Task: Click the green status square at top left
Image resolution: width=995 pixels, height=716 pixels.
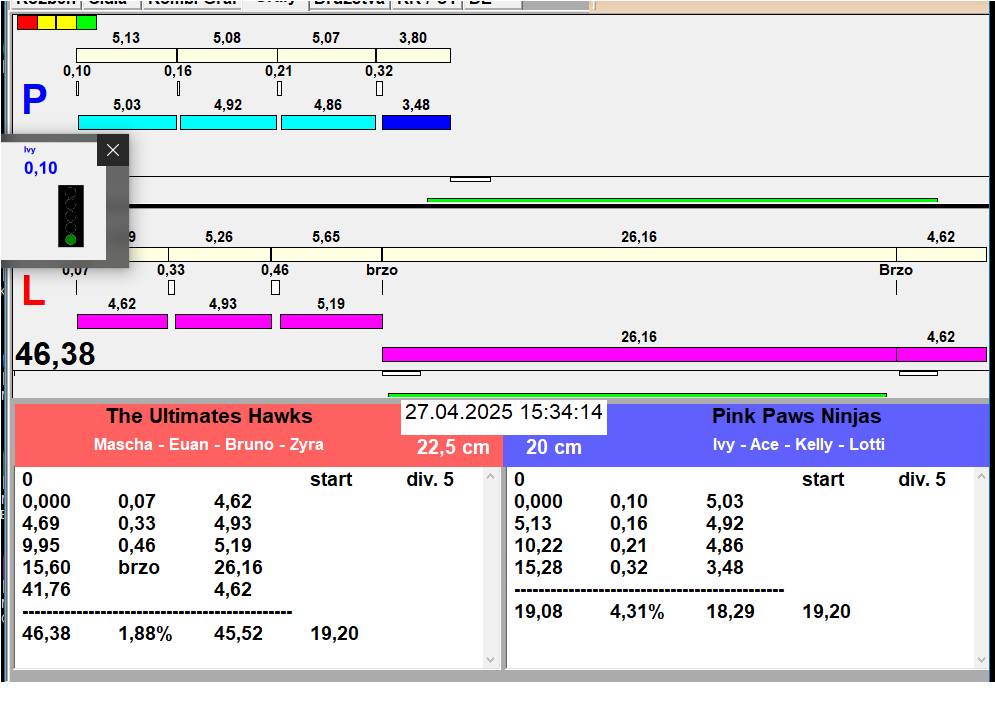Action: click(87, 22)
